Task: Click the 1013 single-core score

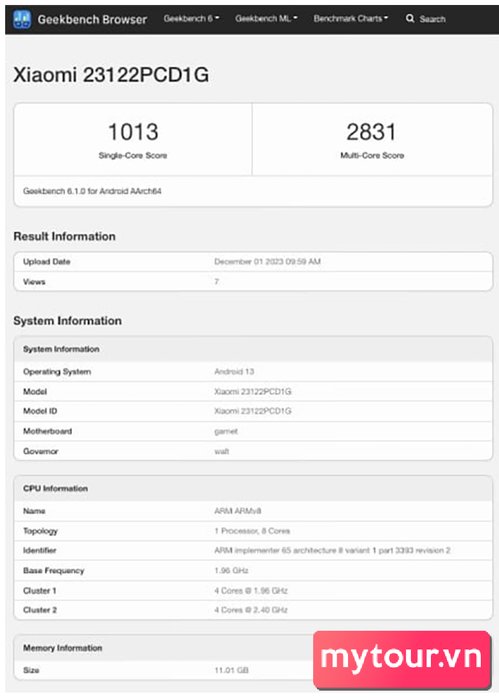Action: click(133, 132)
